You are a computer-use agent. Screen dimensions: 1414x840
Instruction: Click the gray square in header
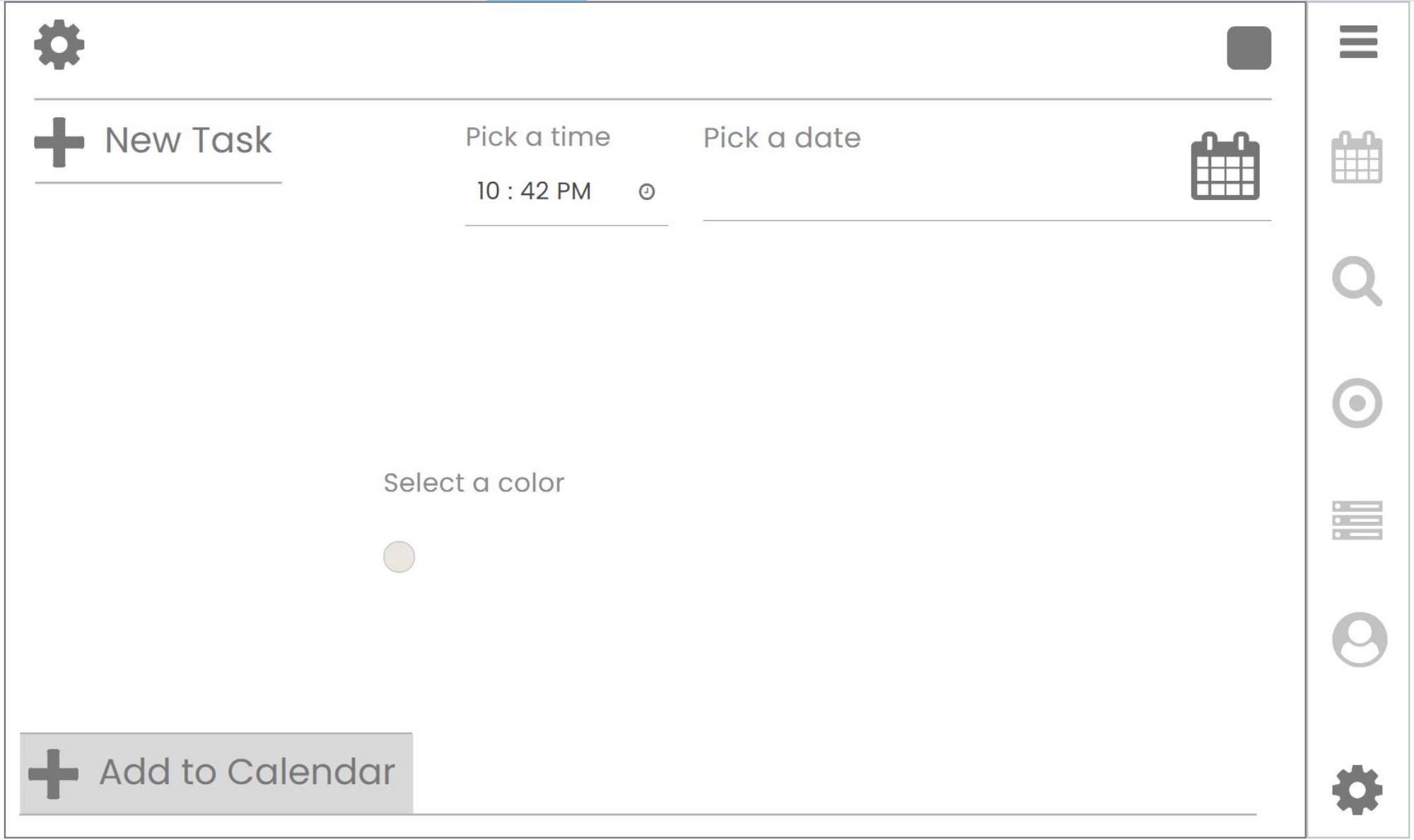pos(1249,48)
